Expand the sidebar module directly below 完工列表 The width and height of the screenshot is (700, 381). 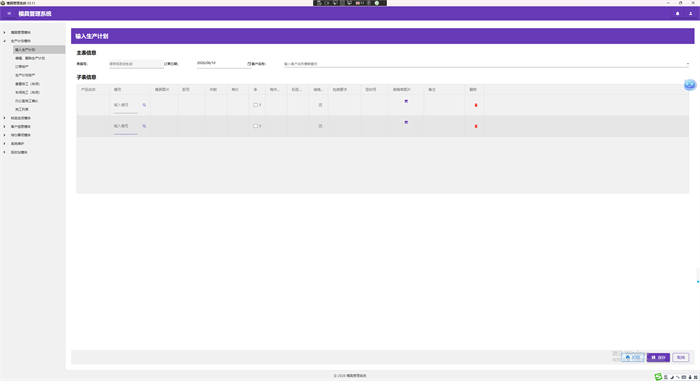point(4,118)
